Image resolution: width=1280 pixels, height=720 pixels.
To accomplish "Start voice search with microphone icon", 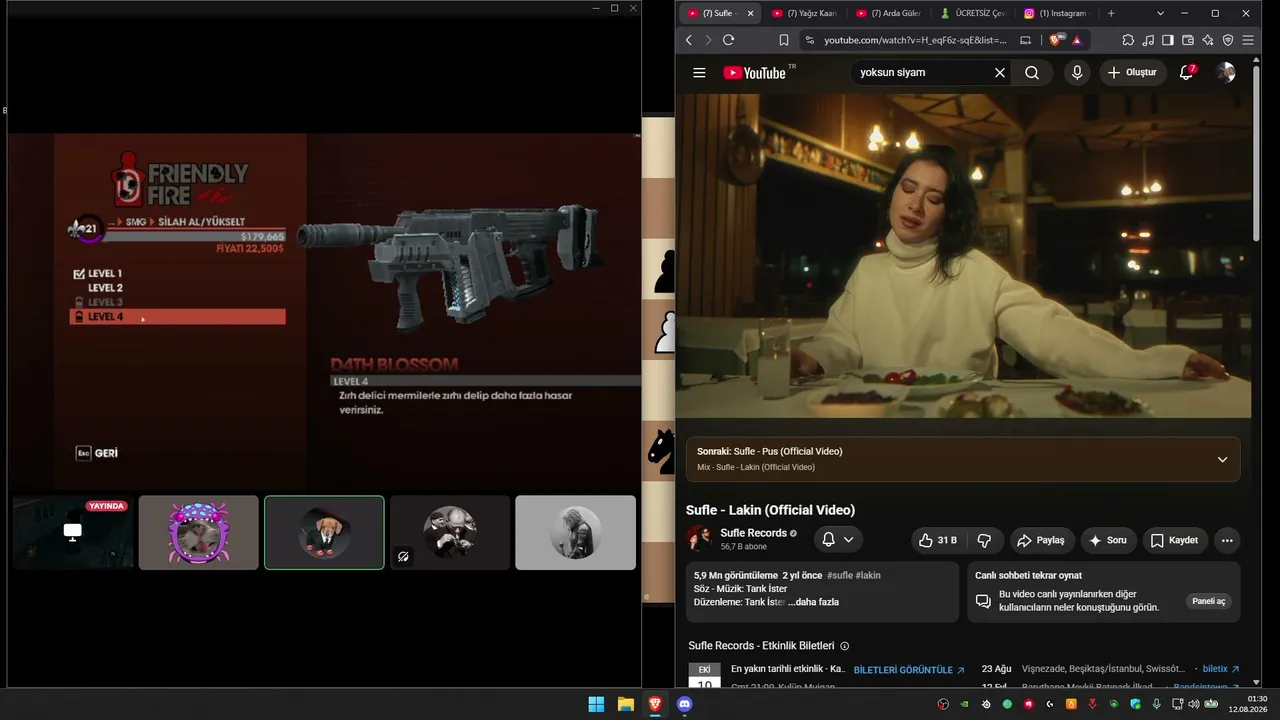I will (1077, 73).
